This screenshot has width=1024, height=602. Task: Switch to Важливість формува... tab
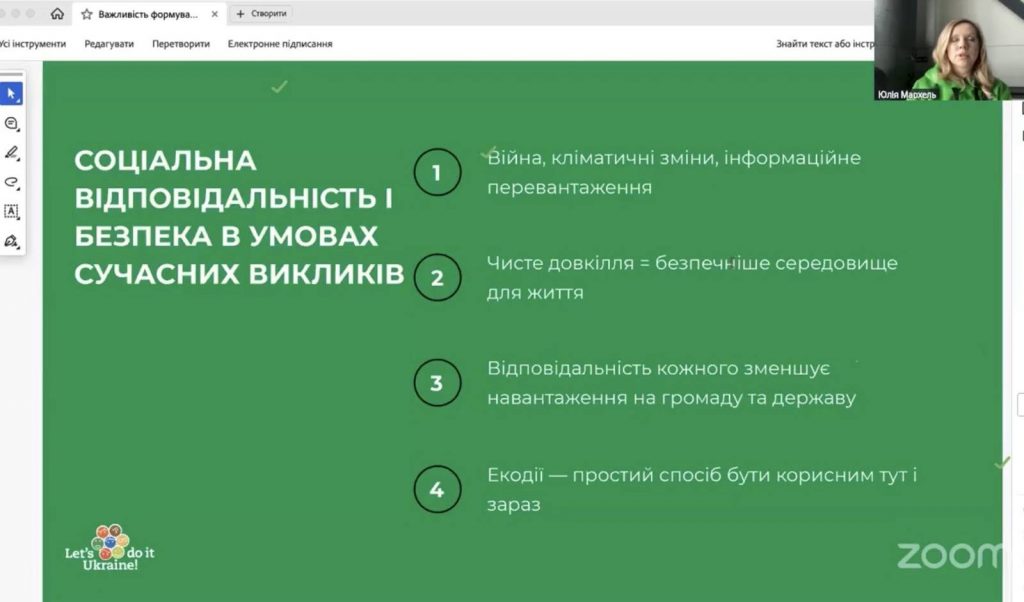[x=148, y=14]
